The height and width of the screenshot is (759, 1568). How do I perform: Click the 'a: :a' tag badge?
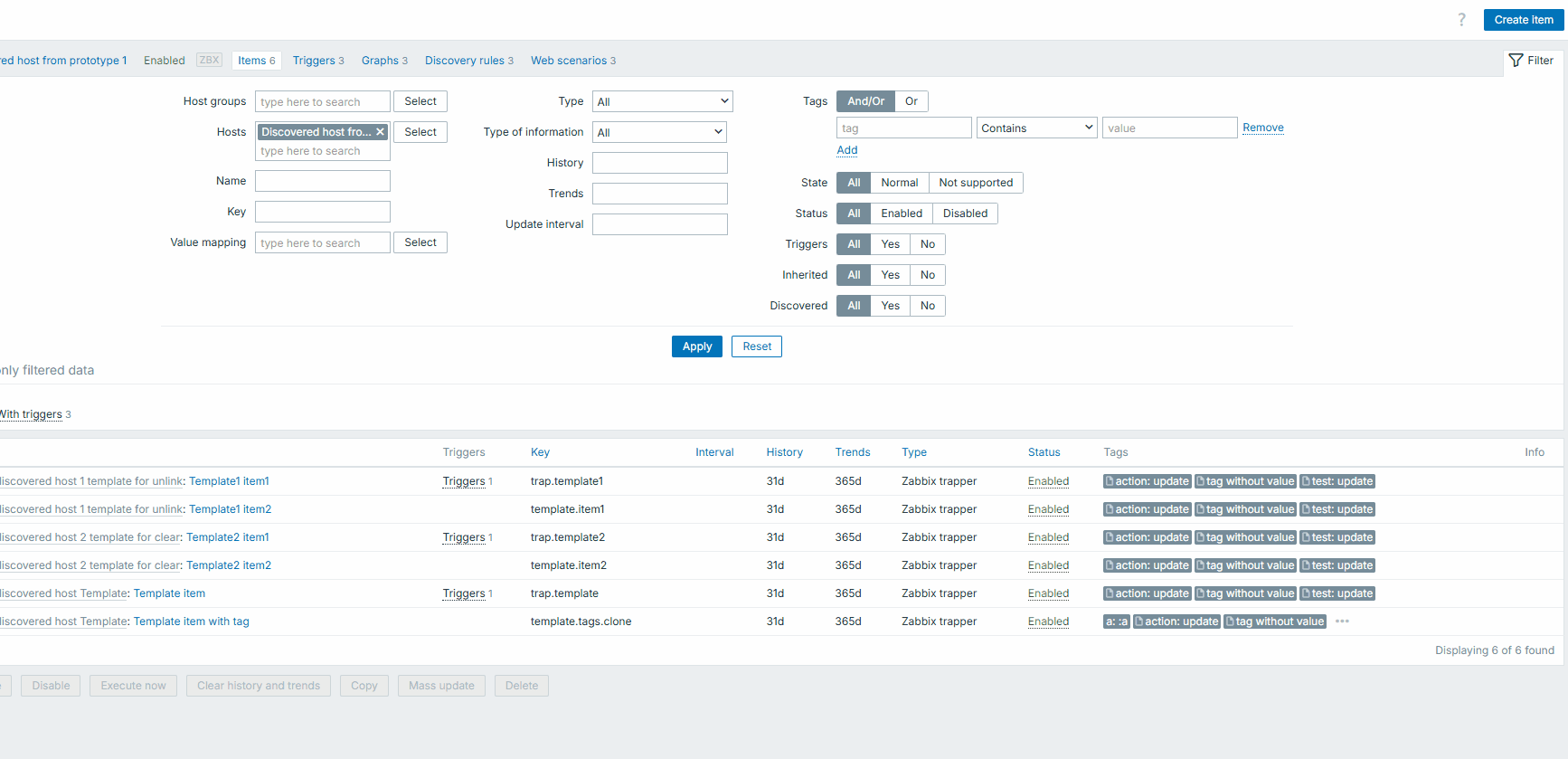(x=1116, y=621)
